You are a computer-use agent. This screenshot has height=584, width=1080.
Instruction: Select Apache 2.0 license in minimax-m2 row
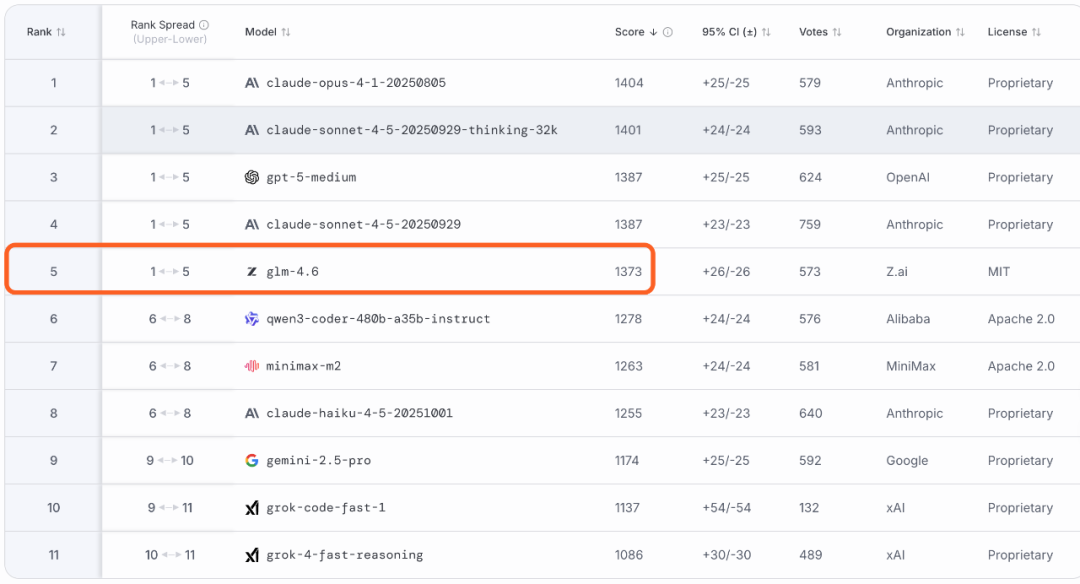(x=1021, y=366)
